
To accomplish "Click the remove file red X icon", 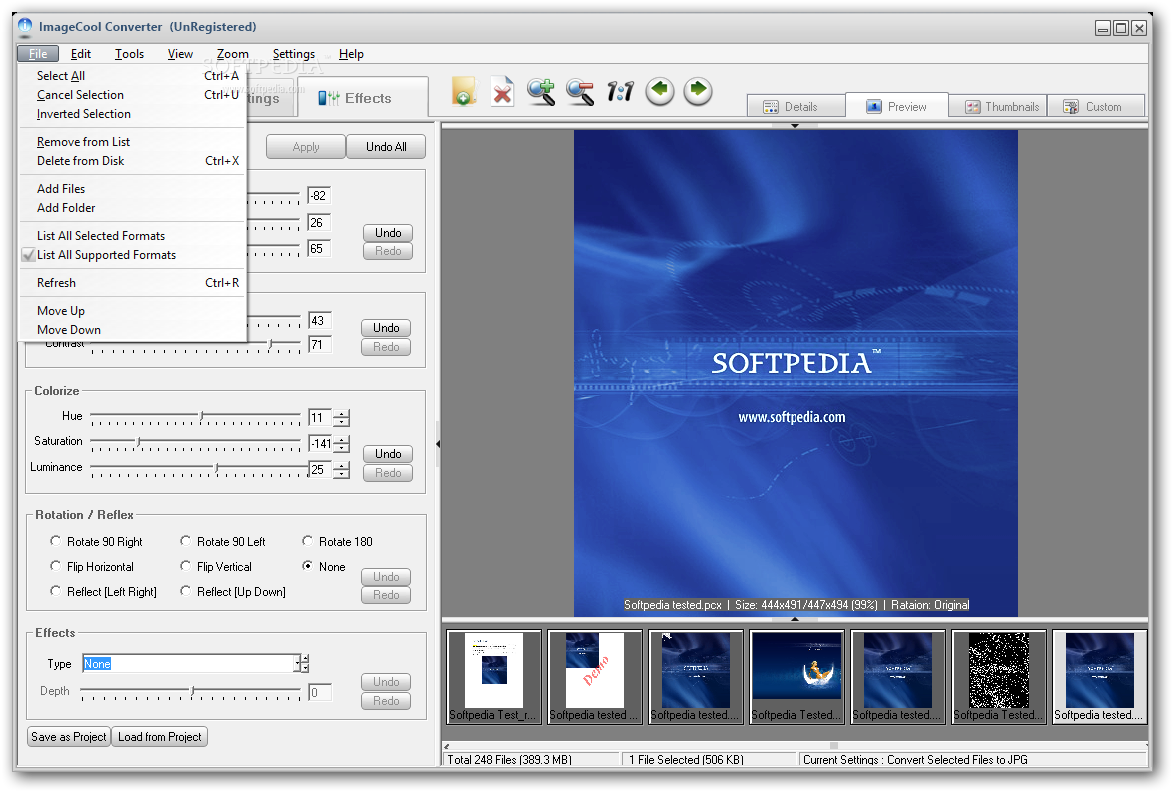I will [x=502, y=92].
